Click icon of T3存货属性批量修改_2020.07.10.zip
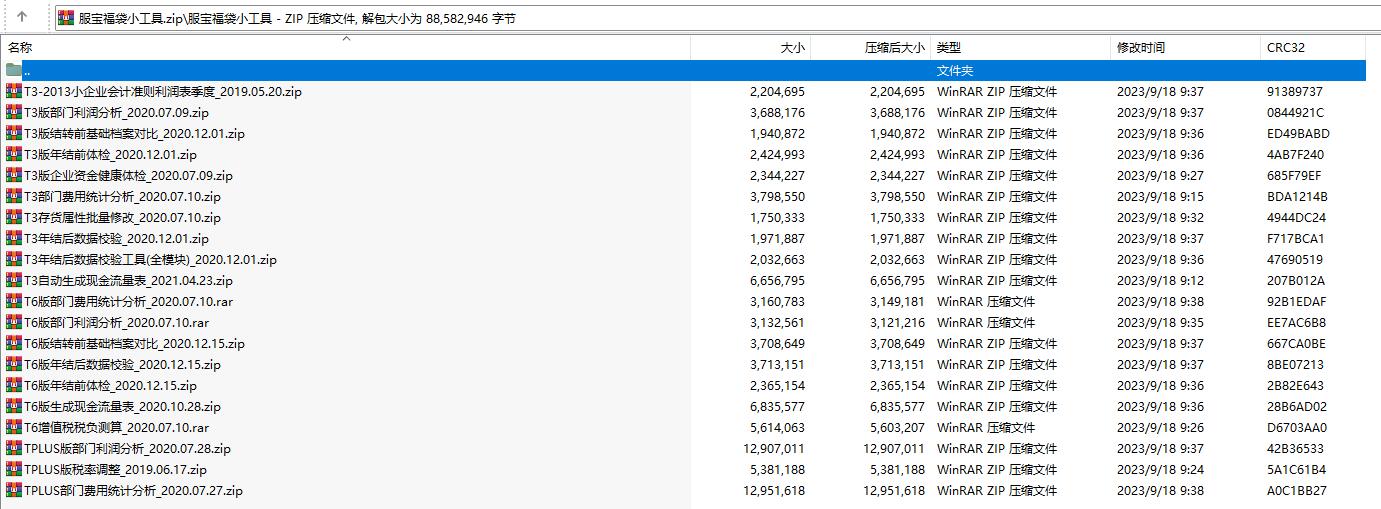The height and width of the screenshot is (509, 1381). [13, 217]
